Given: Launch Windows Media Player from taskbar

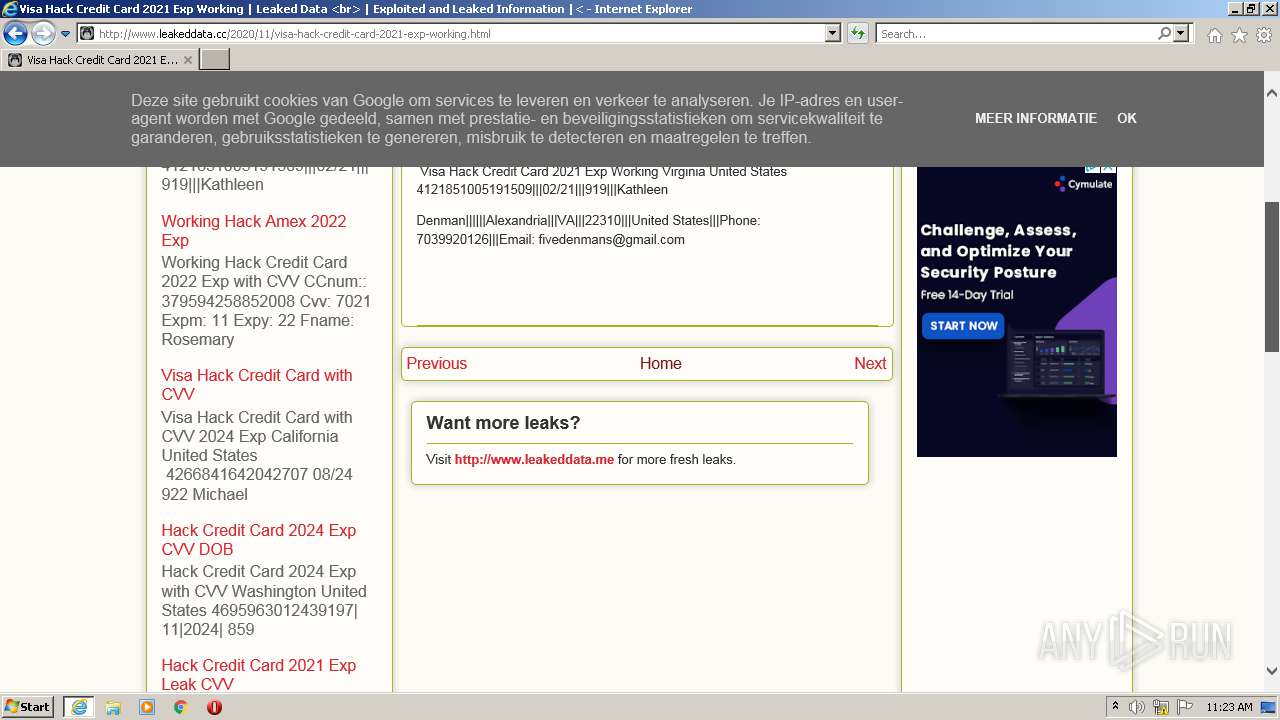Looking at the screenshot, I should click(147, 707).
